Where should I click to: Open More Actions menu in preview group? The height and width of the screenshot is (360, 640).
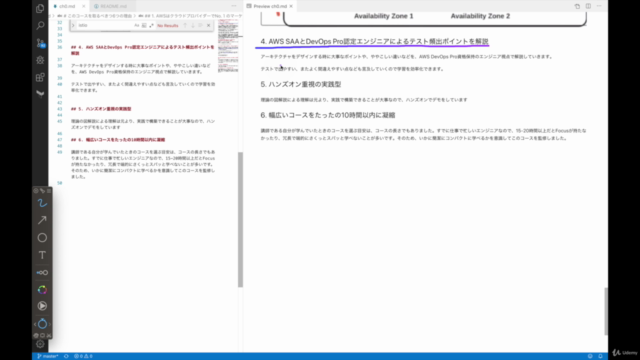599,6
